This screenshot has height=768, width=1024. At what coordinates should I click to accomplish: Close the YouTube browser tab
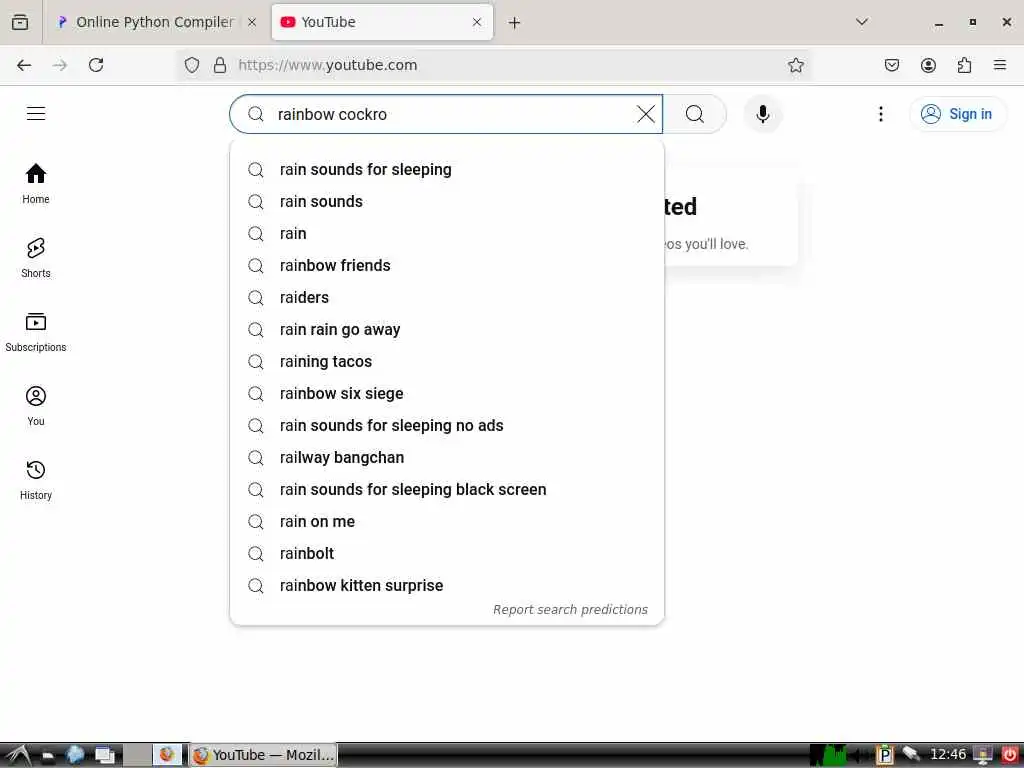pos(477,22)
